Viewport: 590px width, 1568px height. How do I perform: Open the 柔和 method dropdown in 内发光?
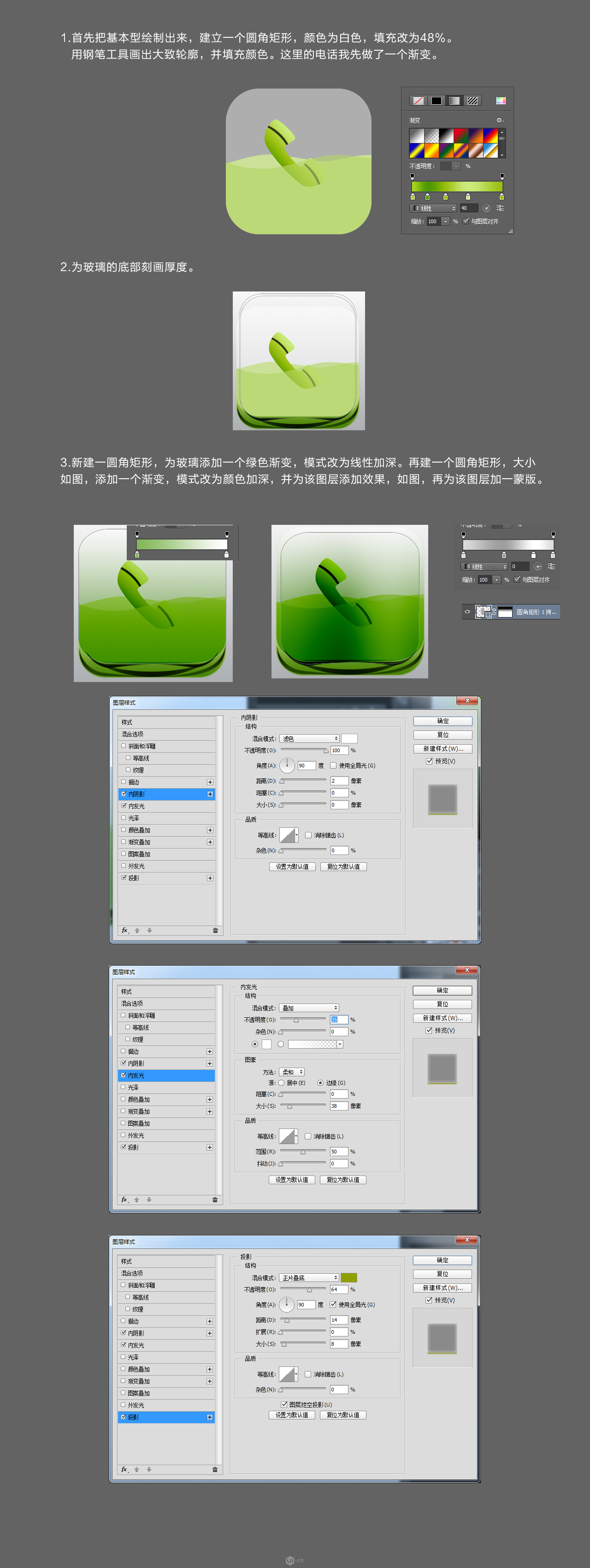pyautogui.click(x=291, y=1072)
